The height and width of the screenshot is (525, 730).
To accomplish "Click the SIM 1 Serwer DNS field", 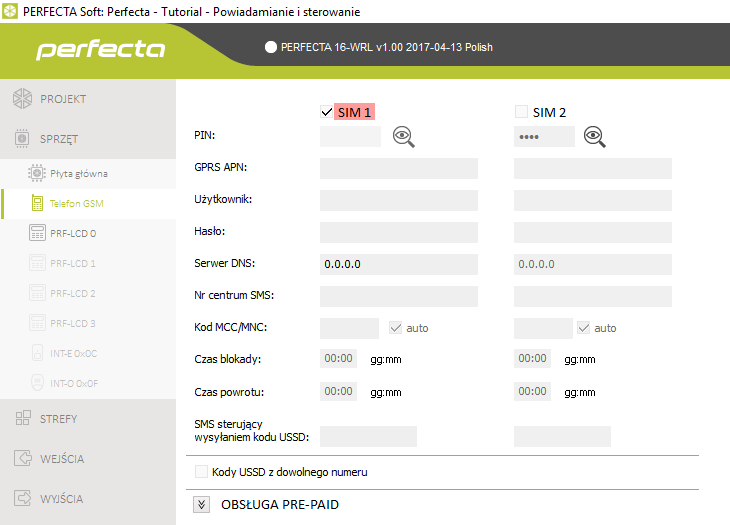I will pyautogui.click(x=398, y=264).
